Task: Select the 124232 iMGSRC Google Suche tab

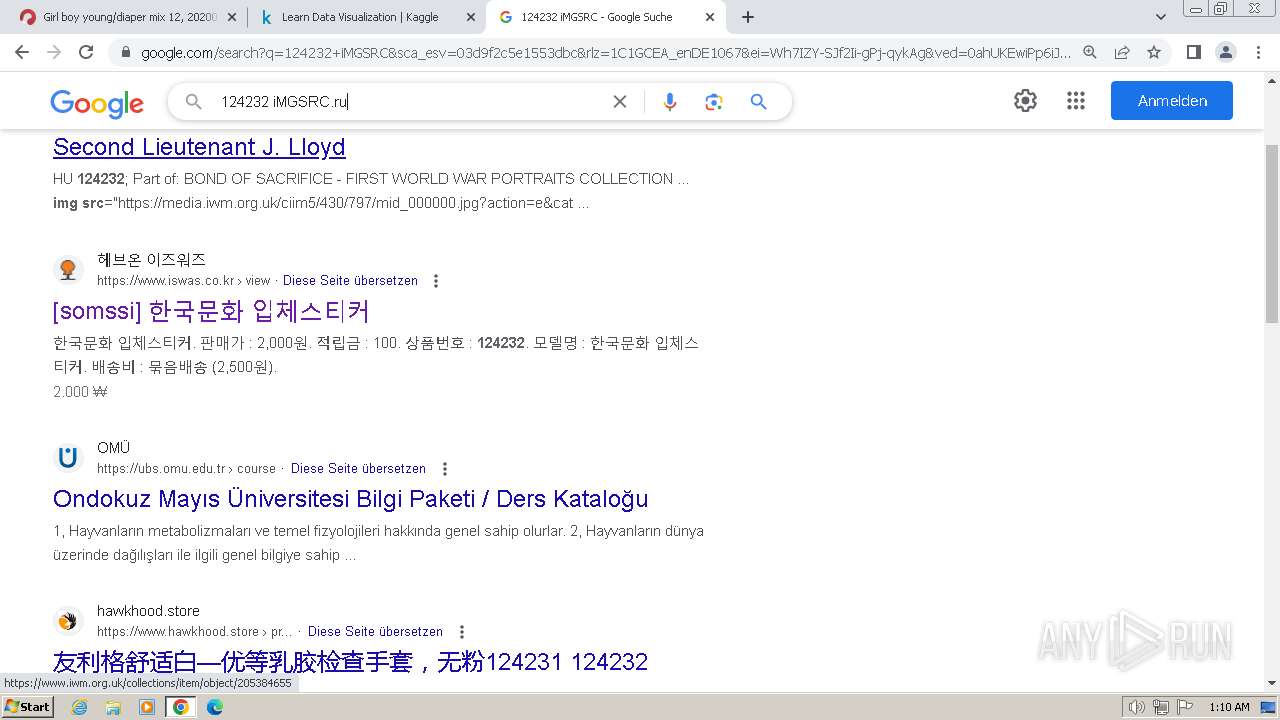Action: (x=605, y=17)
